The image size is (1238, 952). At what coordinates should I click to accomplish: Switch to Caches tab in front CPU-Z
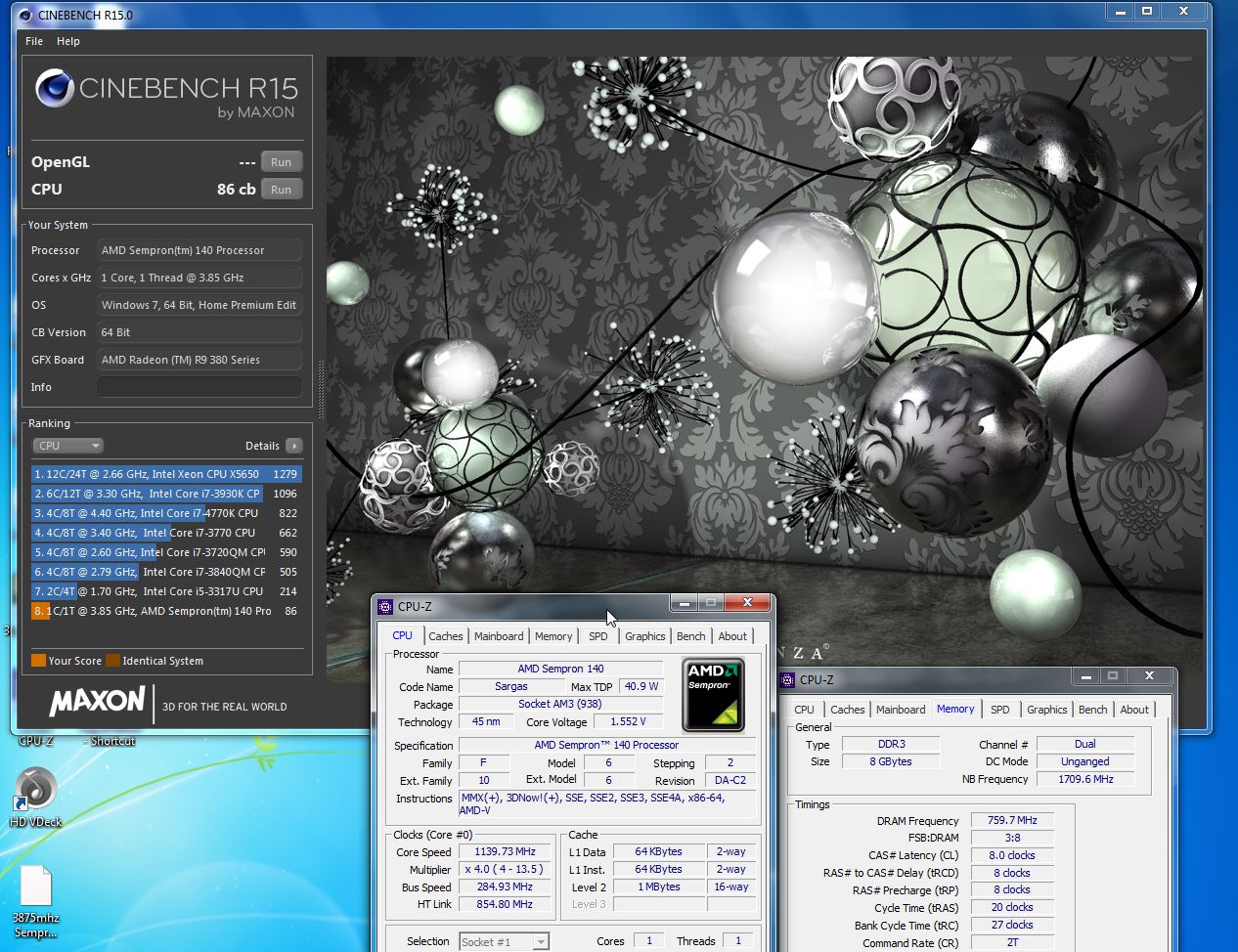[x=446, y=636]
